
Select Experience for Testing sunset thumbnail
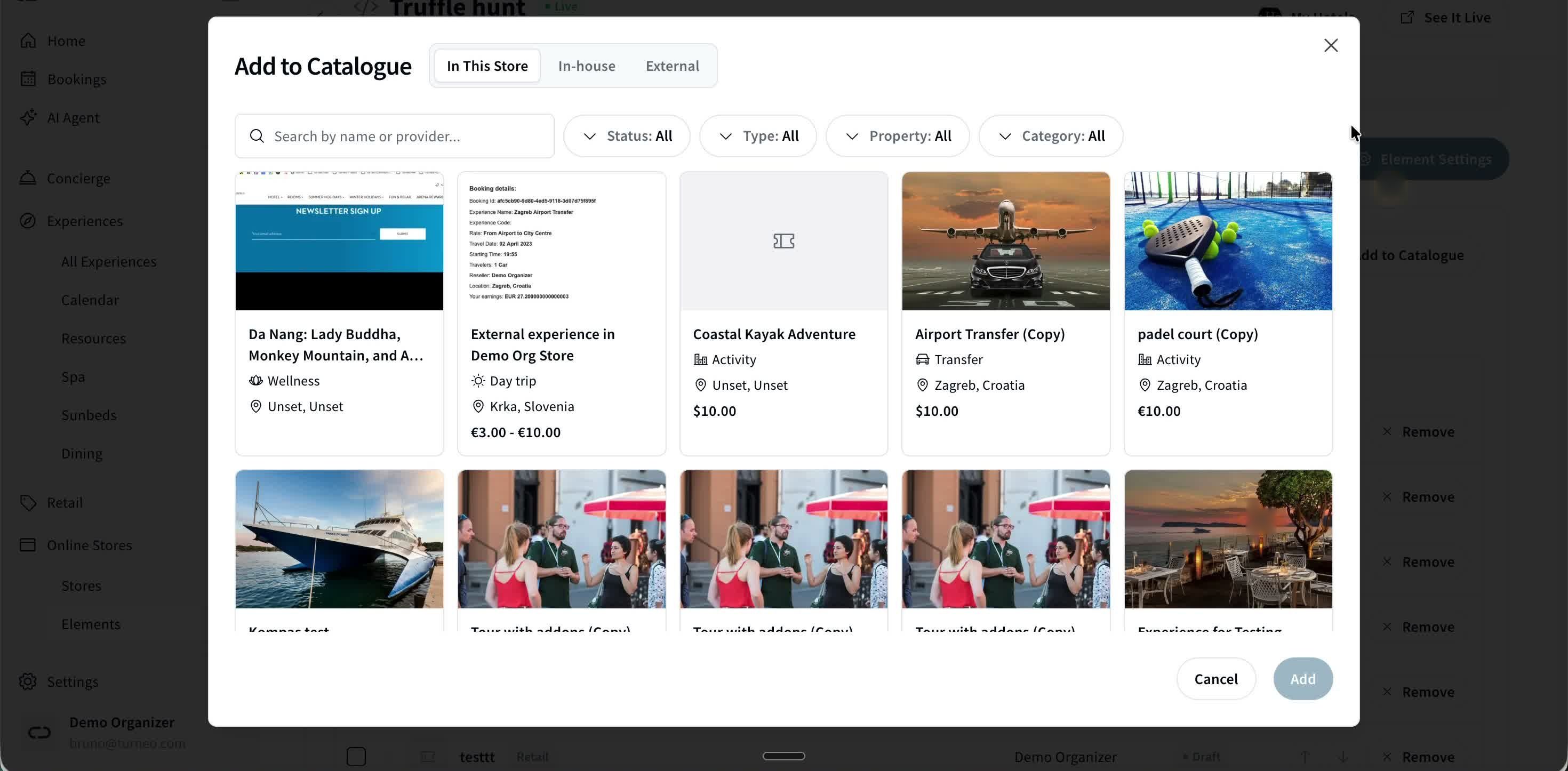click(x=1228, y=539)
